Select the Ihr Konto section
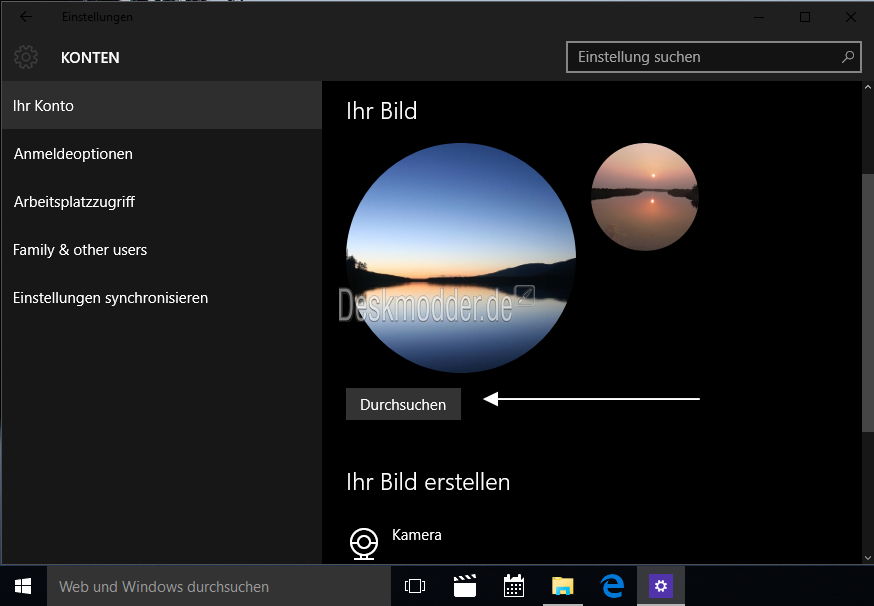874x606 pixels. [x=44, y=106]
